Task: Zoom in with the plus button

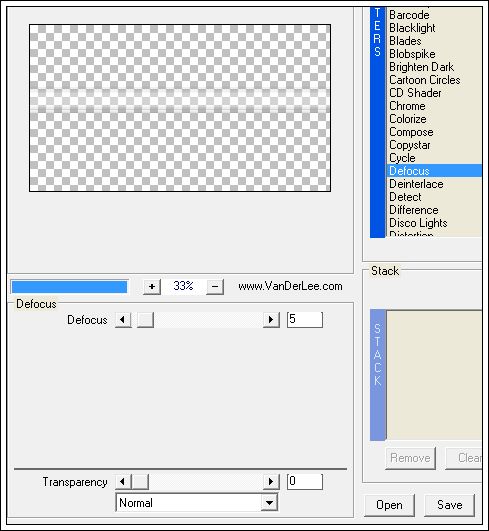Action: pos(152,286)
